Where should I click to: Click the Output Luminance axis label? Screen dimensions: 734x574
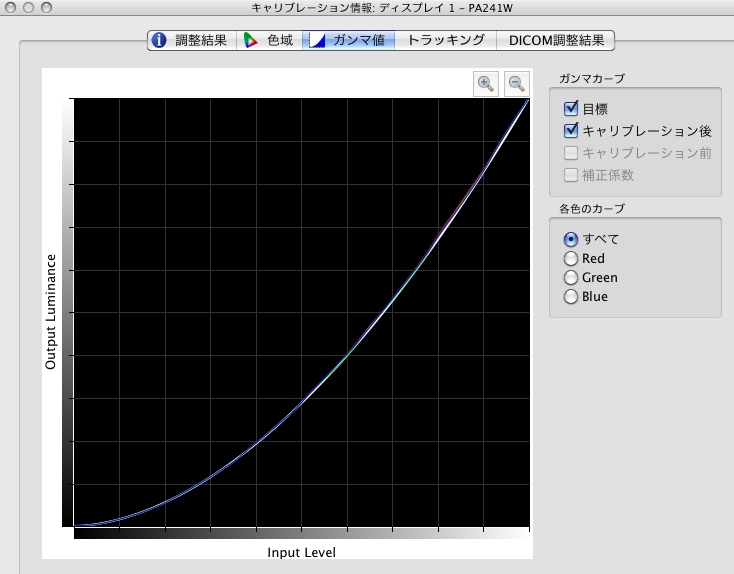[x=51, y=312]
